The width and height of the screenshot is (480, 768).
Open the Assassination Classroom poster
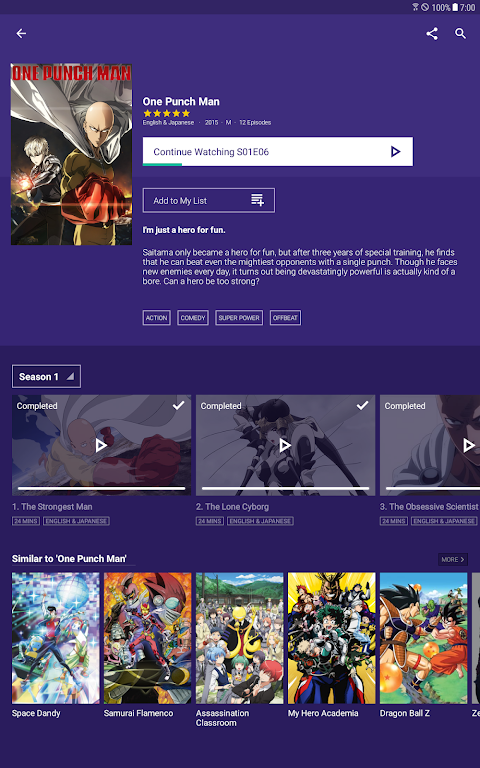click(x=240, y=638)
